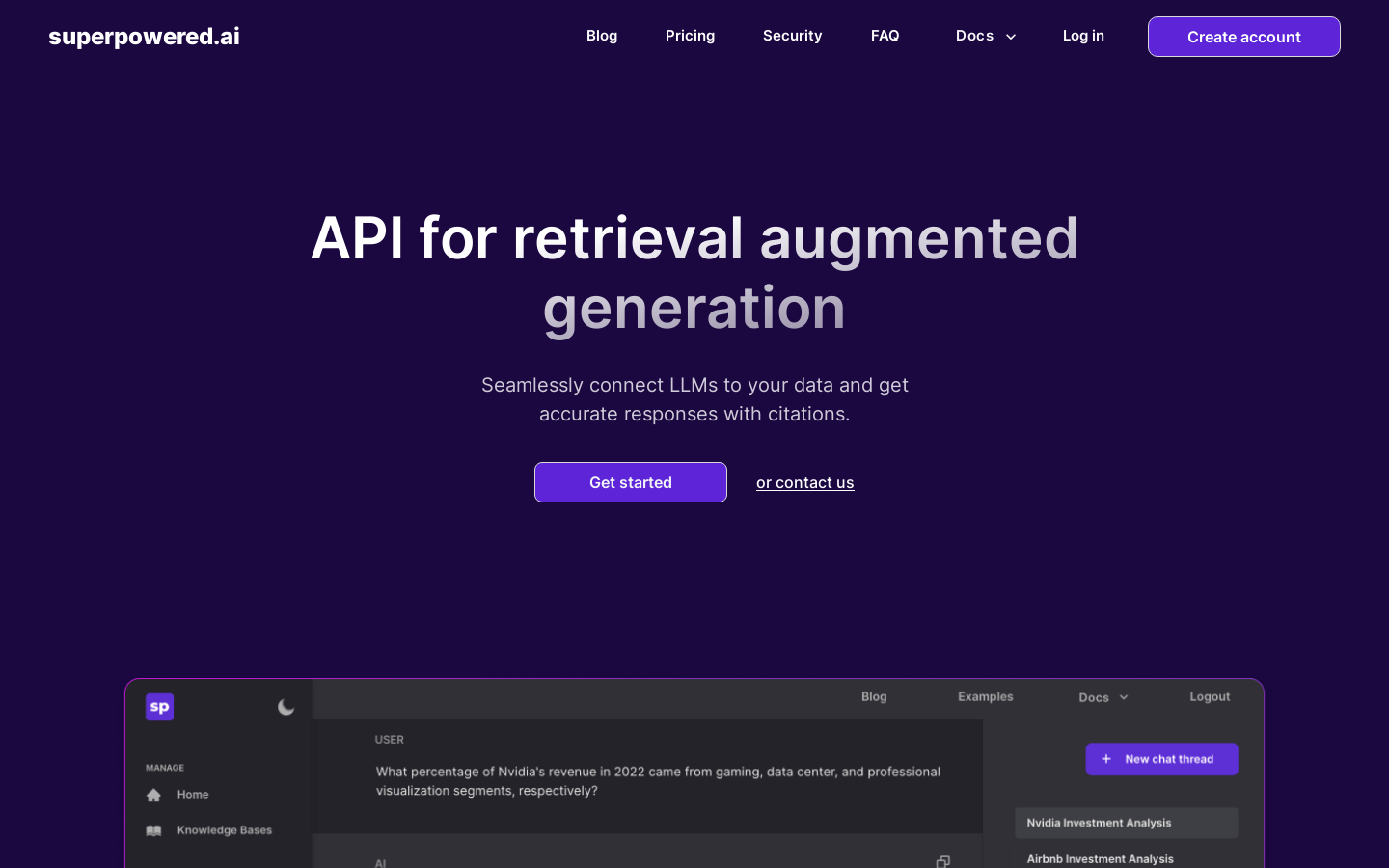Screen dimensions: 1389x868
Task: Open Blog from the top navigation bar
Action: click(x=602, y=36)
